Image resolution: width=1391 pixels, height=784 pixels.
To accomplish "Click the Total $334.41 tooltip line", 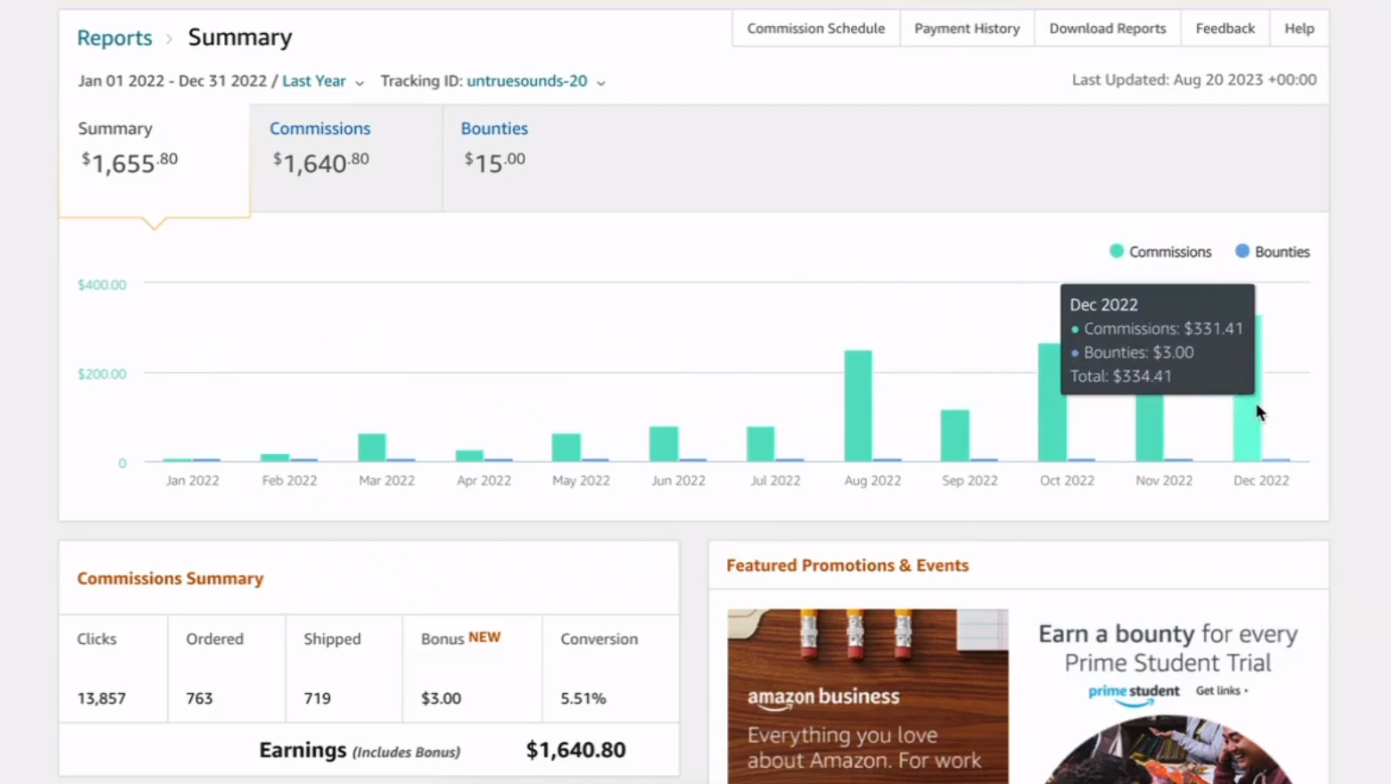I will click(1121, 377).
